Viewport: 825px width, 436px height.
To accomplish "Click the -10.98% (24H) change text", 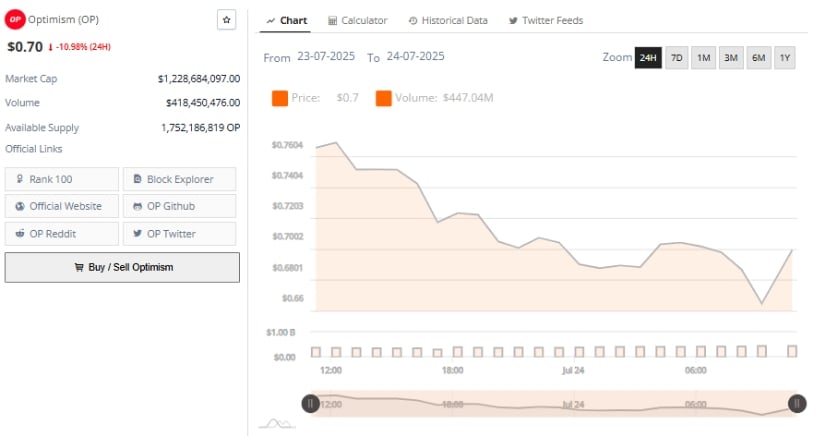I will pos(83,47).
